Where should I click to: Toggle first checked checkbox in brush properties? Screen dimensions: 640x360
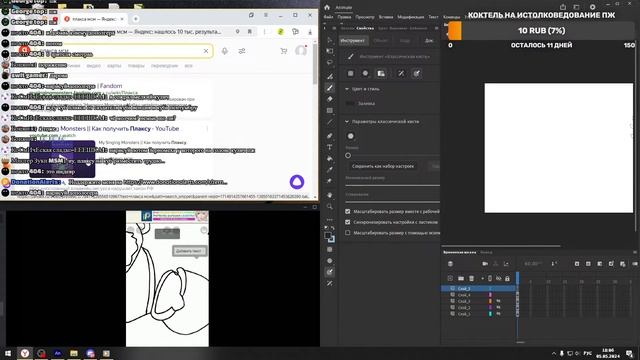(x=348, y=211)
